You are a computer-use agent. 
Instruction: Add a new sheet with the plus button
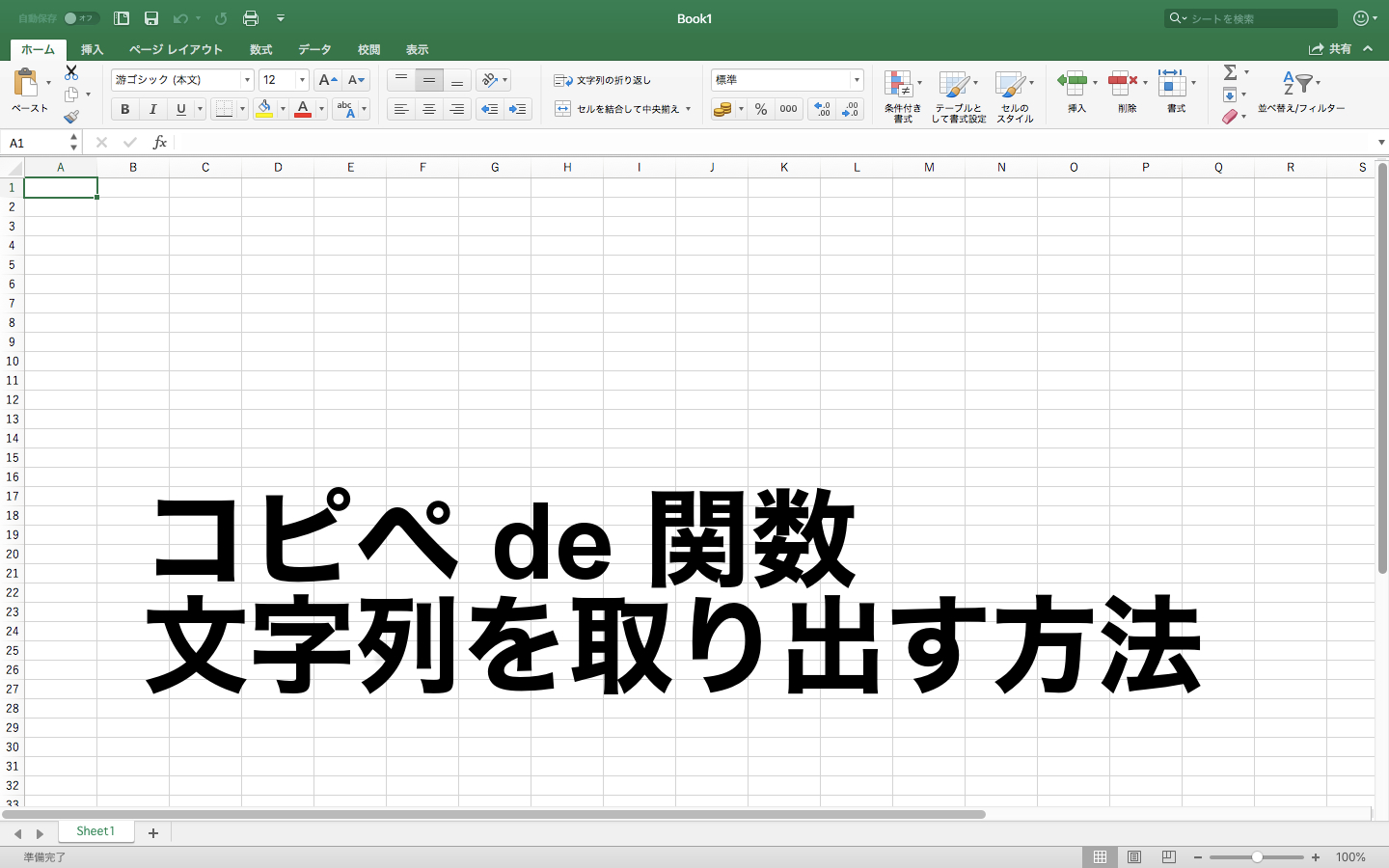[x=152, y=831]
